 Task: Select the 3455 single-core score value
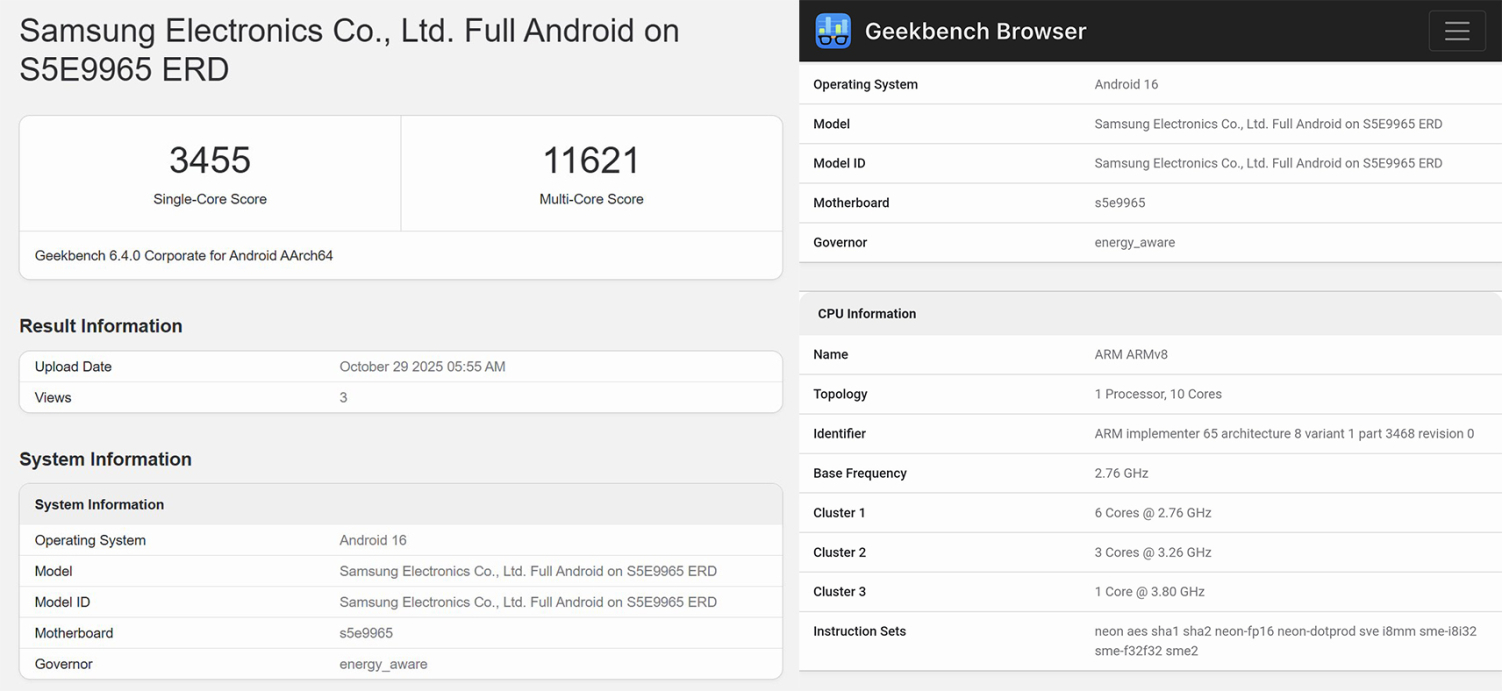210,160
